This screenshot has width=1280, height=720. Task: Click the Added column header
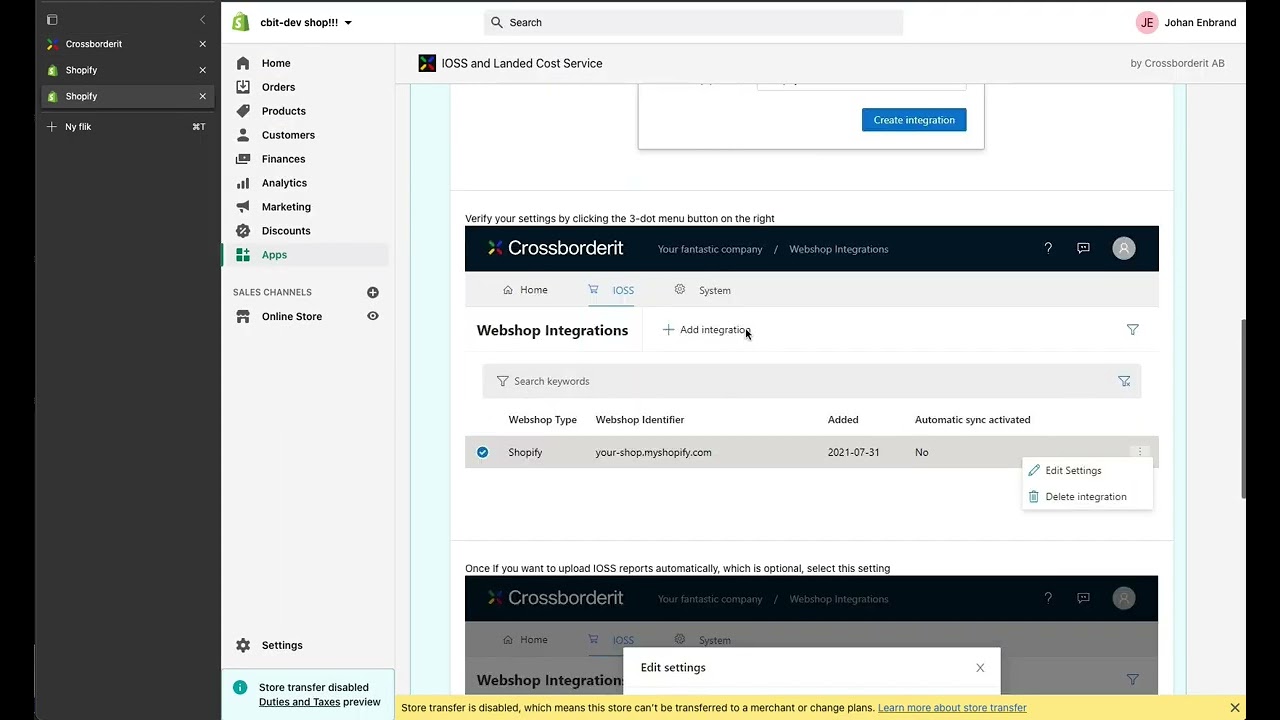click(843, 420)
